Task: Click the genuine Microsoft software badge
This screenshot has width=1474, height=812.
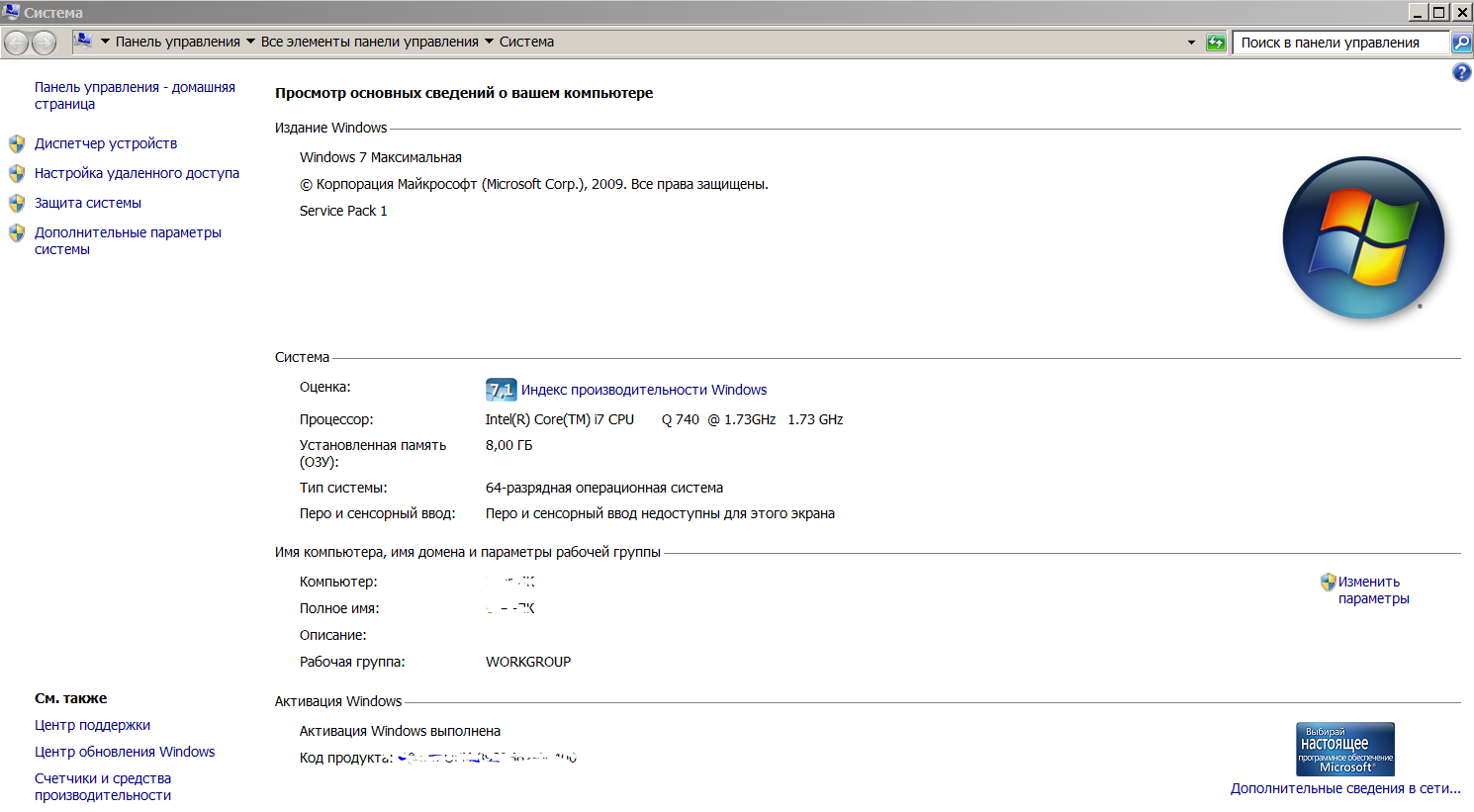Action: tap(1345, 749)
